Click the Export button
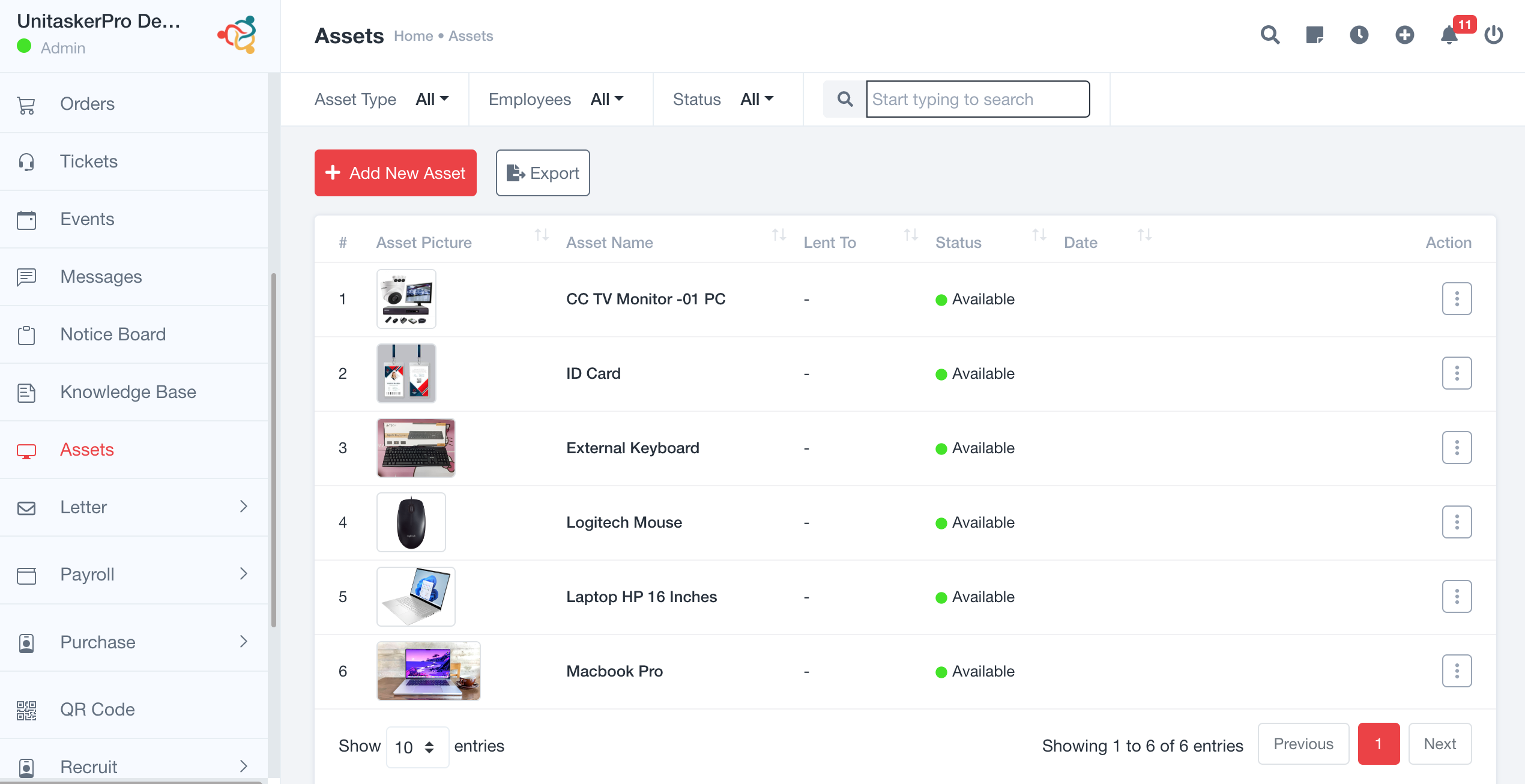 tap(542, 173)
